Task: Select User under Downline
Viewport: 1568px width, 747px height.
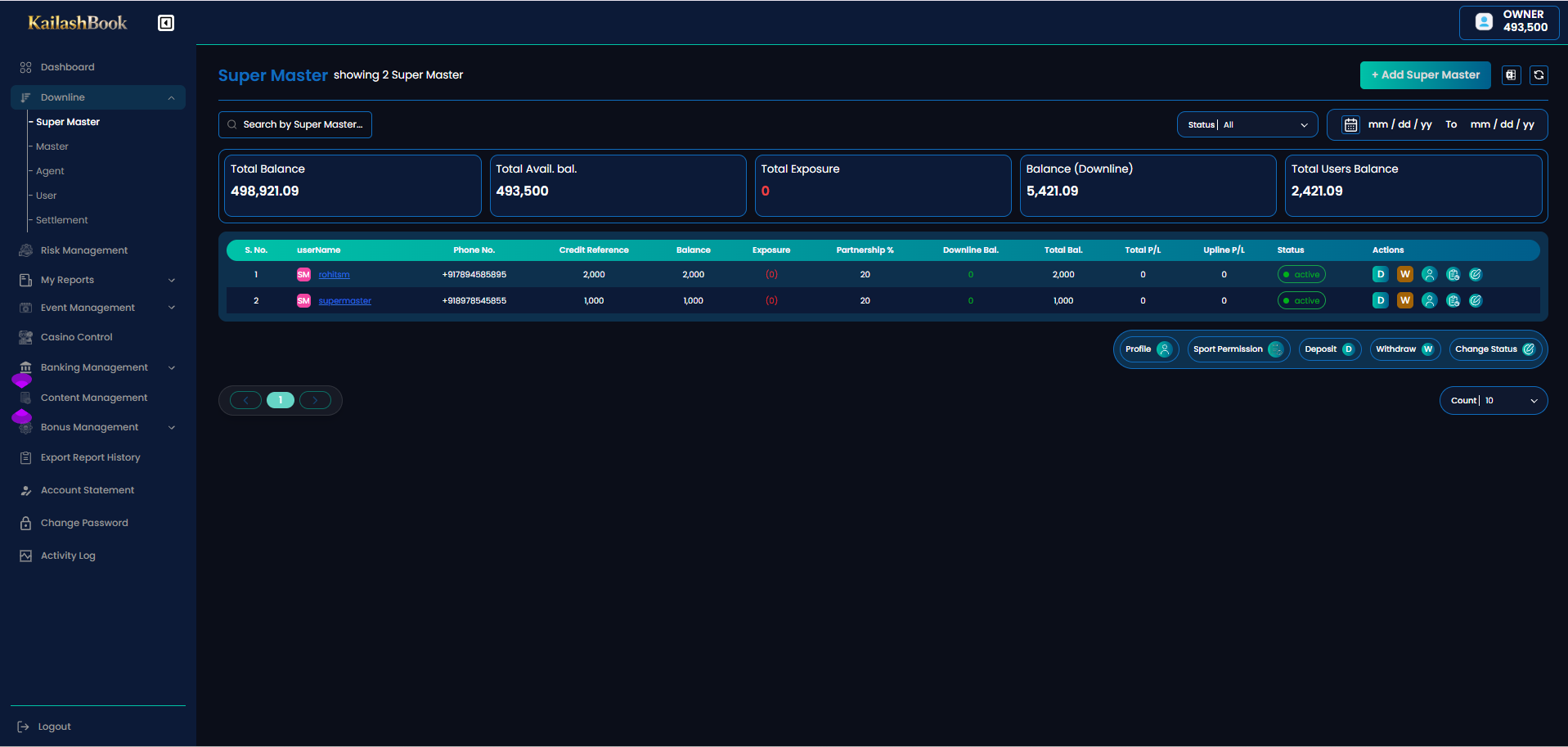Action: (46, 196)
